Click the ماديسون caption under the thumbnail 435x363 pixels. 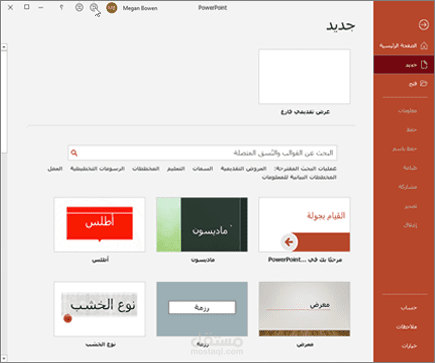(x=203, y=260)
